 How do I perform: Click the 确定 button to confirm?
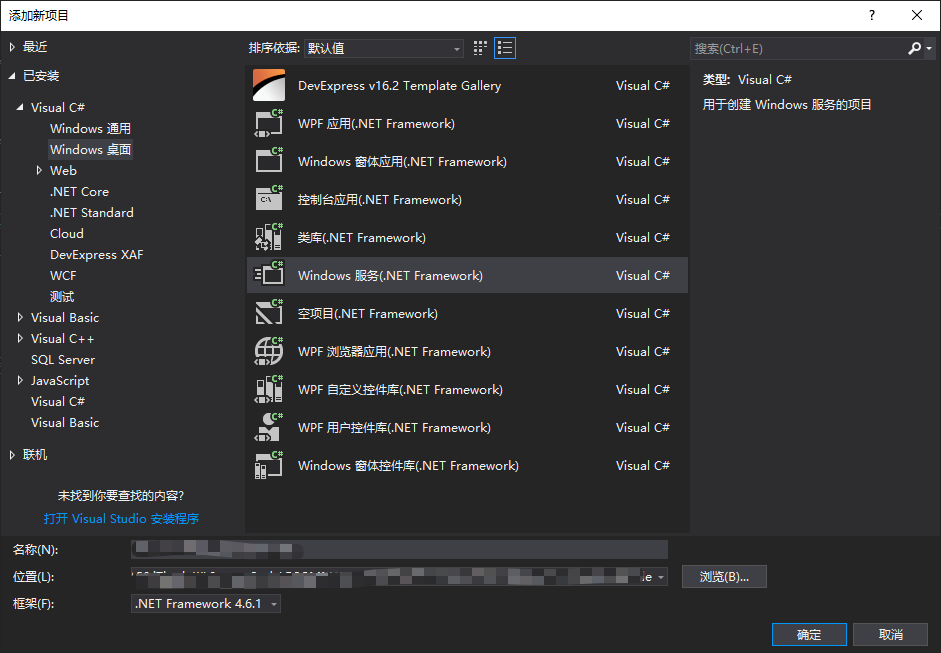(808, 634)
